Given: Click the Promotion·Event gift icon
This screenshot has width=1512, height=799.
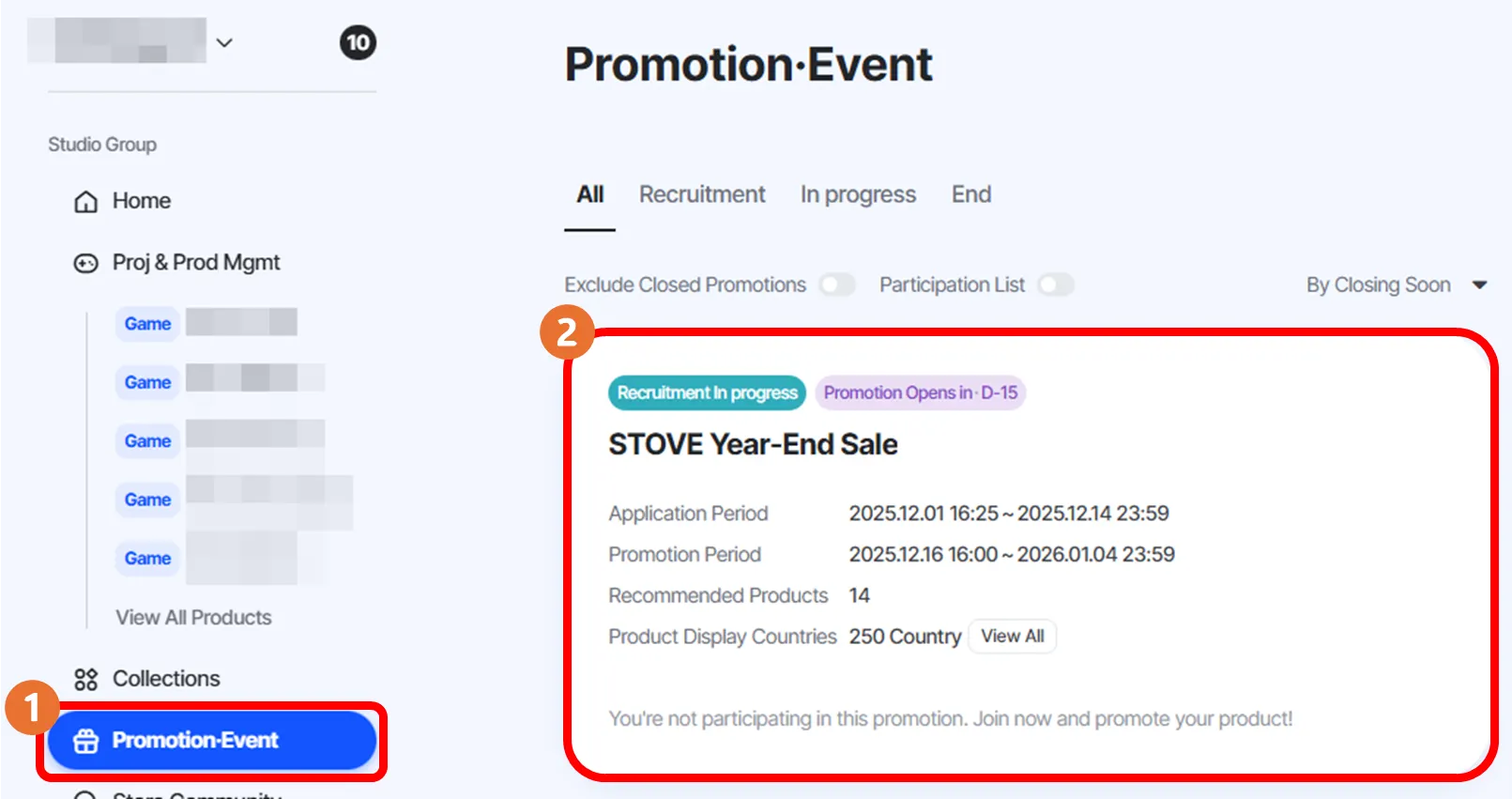Looking at the screenshot, I should 85,741.
